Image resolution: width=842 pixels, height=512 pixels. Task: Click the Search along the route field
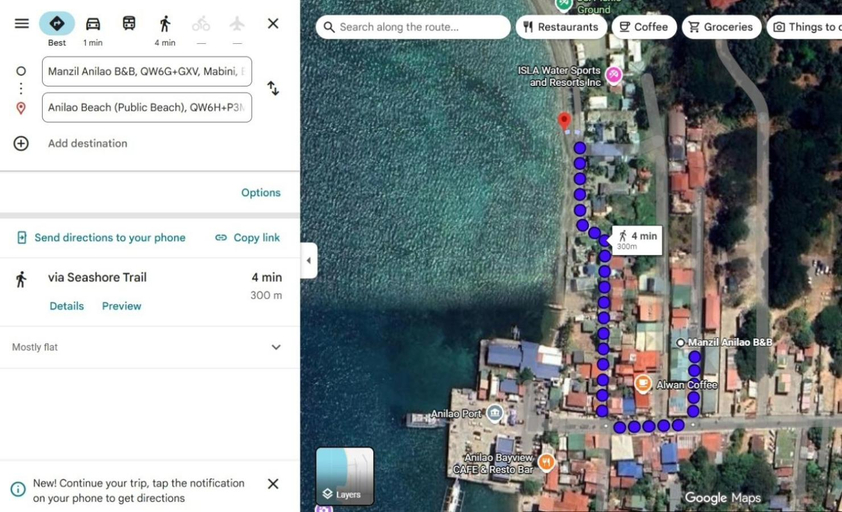(413, 27)
